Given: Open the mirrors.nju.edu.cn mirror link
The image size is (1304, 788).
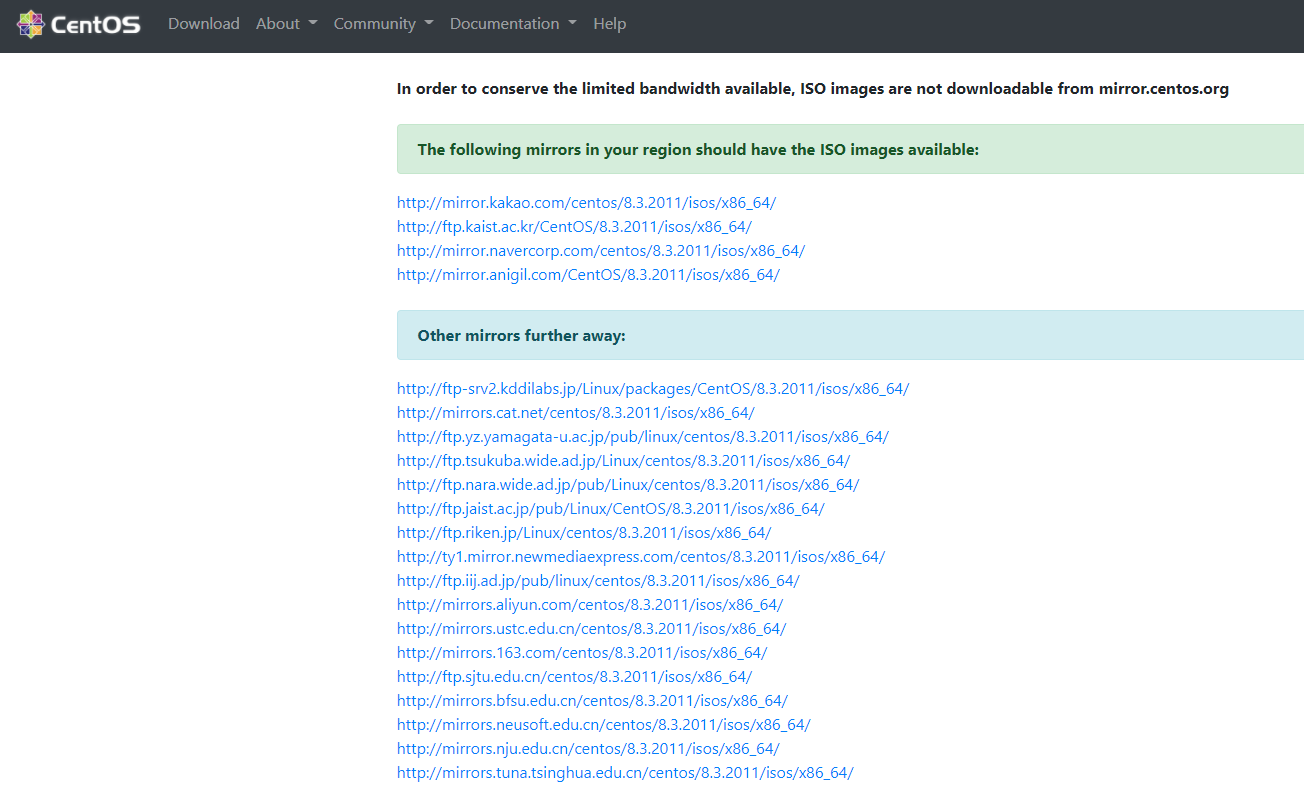Looking at the screenshot, I should click(588, 749).
